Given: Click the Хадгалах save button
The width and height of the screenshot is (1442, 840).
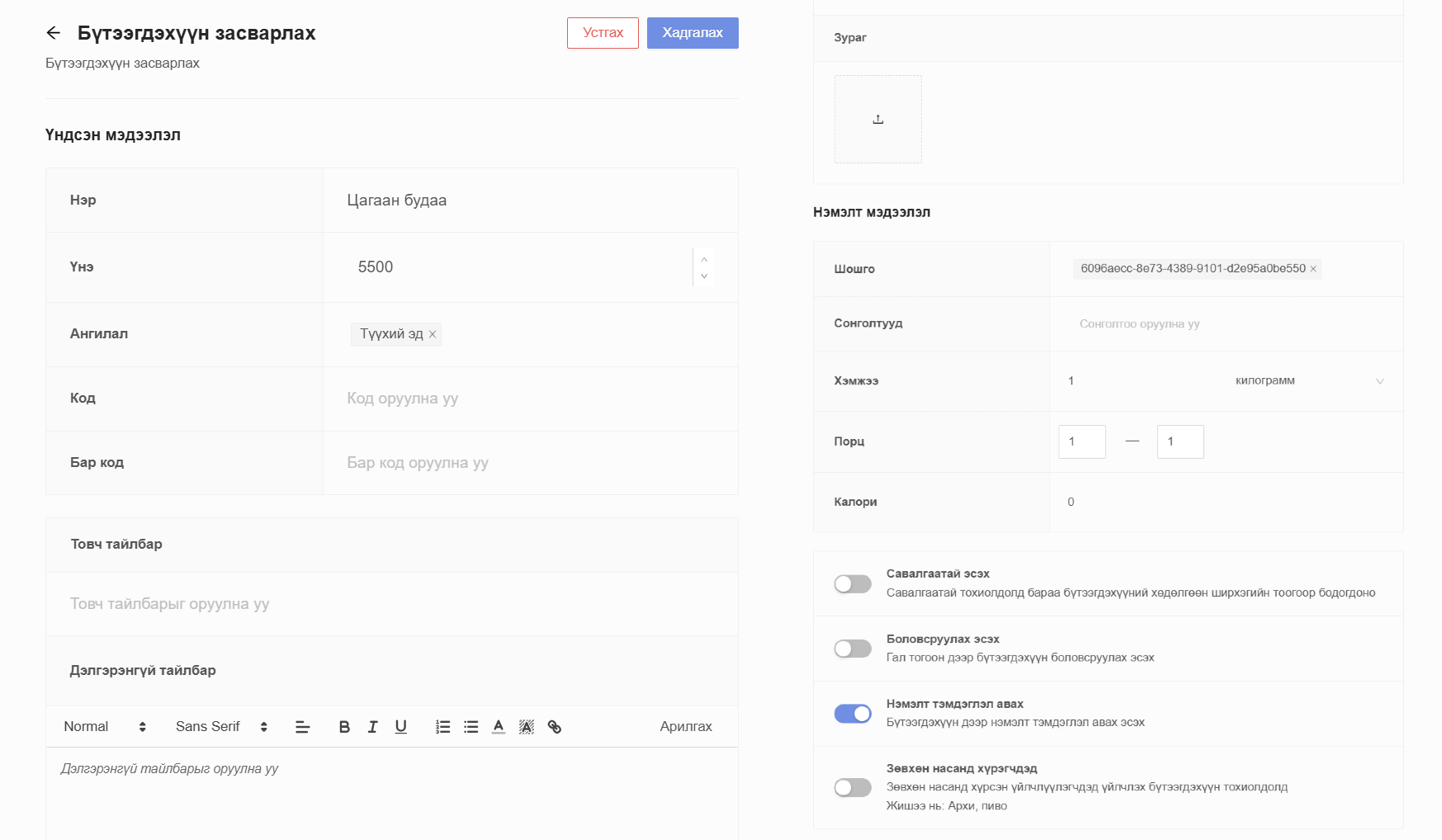Looking at the screenshot, I should (x=692, y=33).
